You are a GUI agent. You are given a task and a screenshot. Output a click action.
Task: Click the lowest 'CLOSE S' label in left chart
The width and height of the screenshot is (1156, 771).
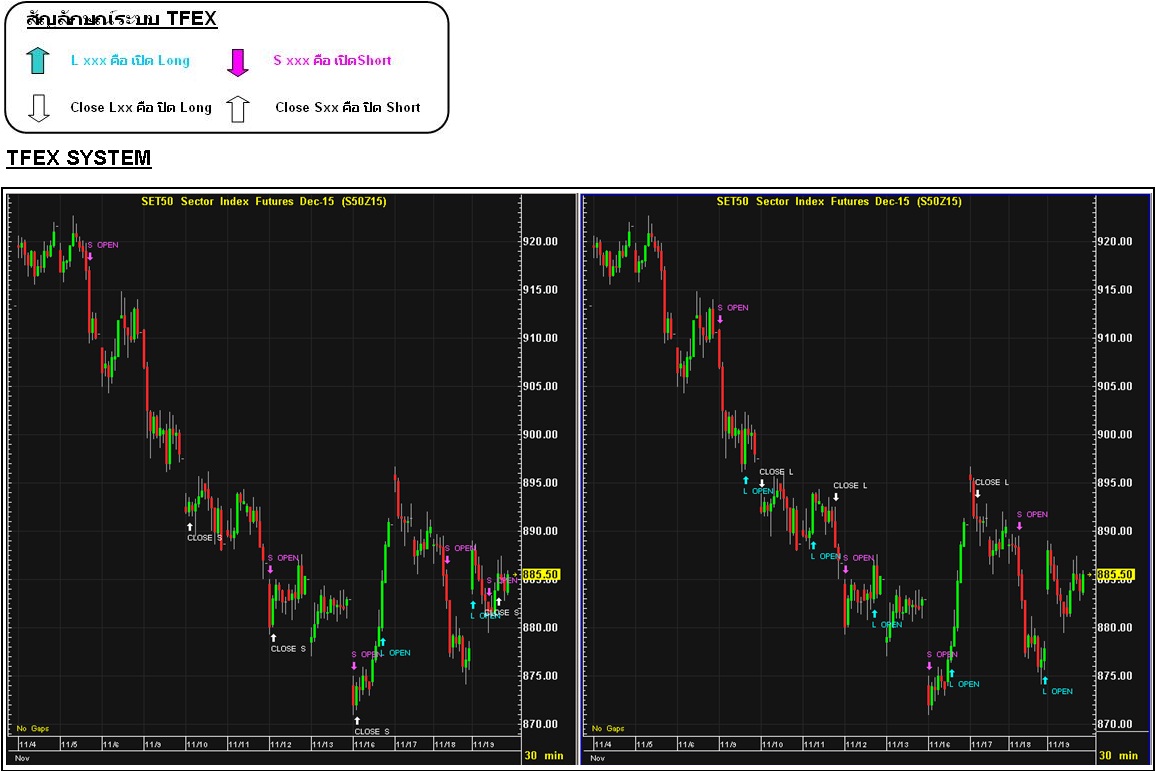tap(372, 731)
